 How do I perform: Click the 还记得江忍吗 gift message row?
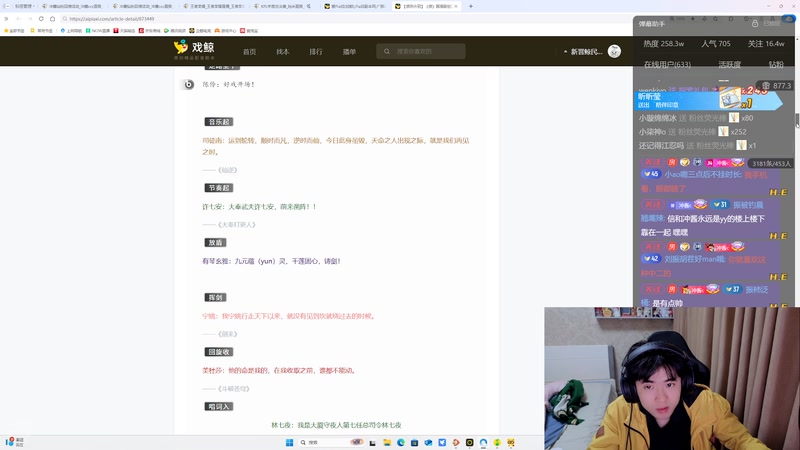click(697, 145)
